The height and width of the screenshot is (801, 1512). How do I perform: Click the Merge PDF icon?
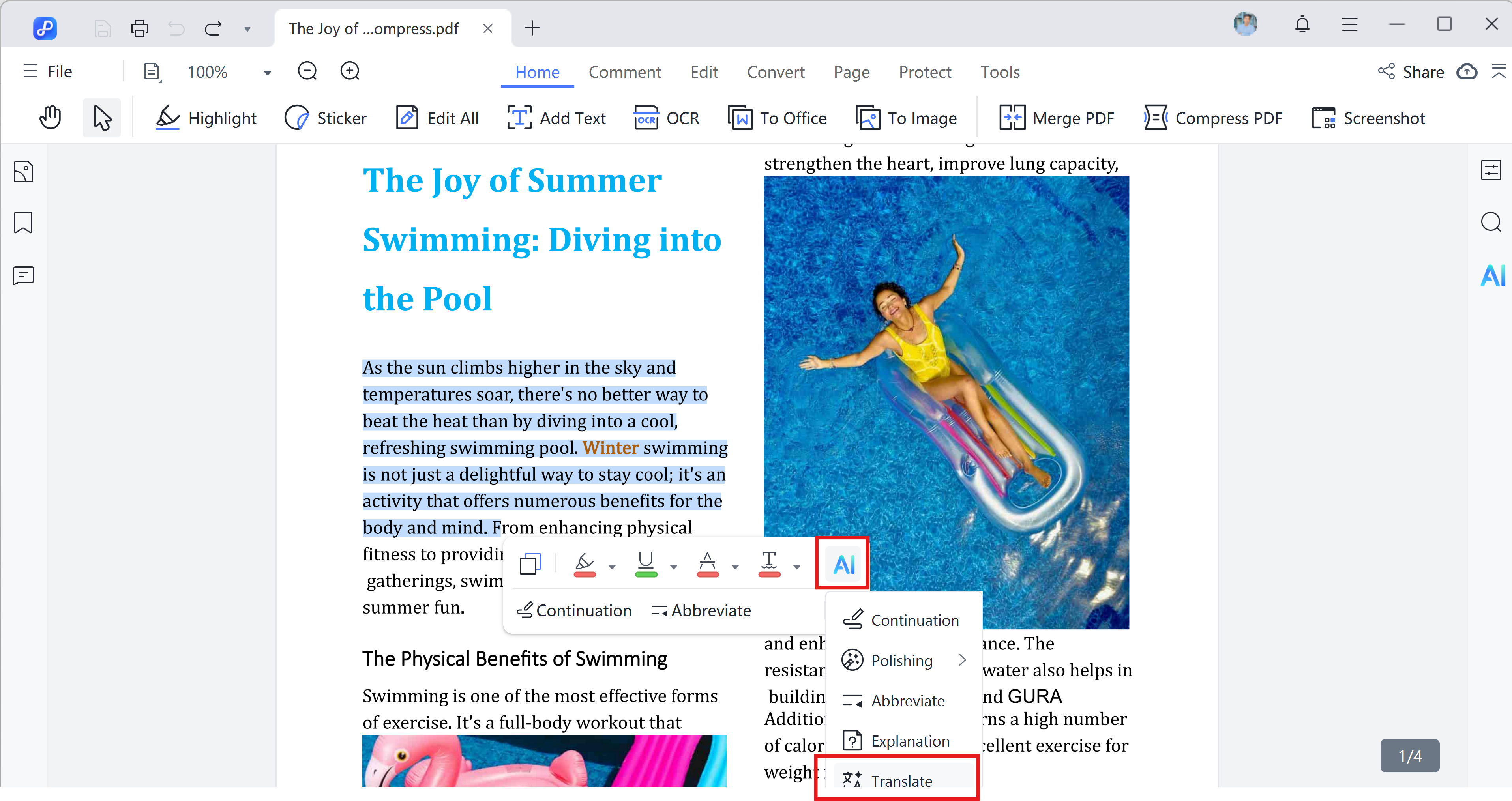point(1012,118)
